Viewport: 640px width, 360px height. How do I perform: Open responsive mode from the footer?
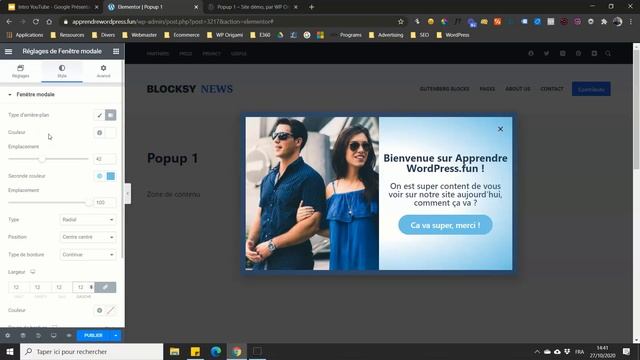[x=53, y=336]
